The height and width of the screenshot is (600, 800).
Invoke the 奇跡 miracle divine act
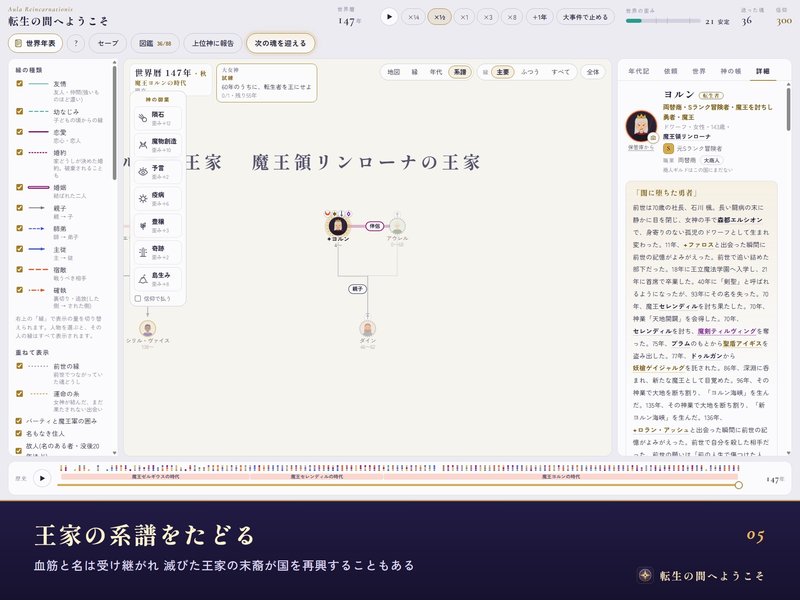coord(158,252)
